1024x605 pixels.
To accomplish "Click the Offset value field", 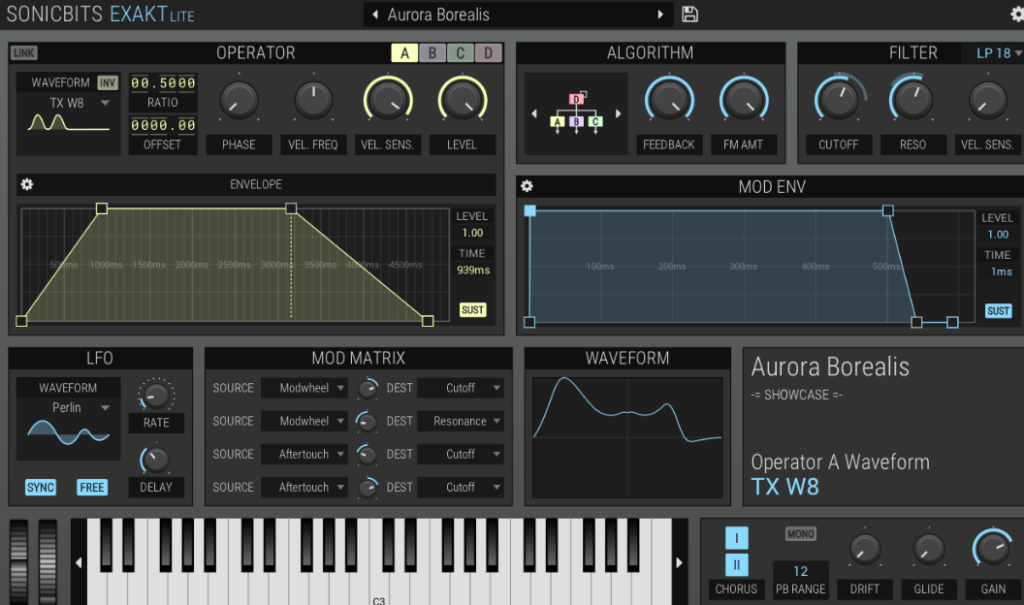I will (163, 125).
